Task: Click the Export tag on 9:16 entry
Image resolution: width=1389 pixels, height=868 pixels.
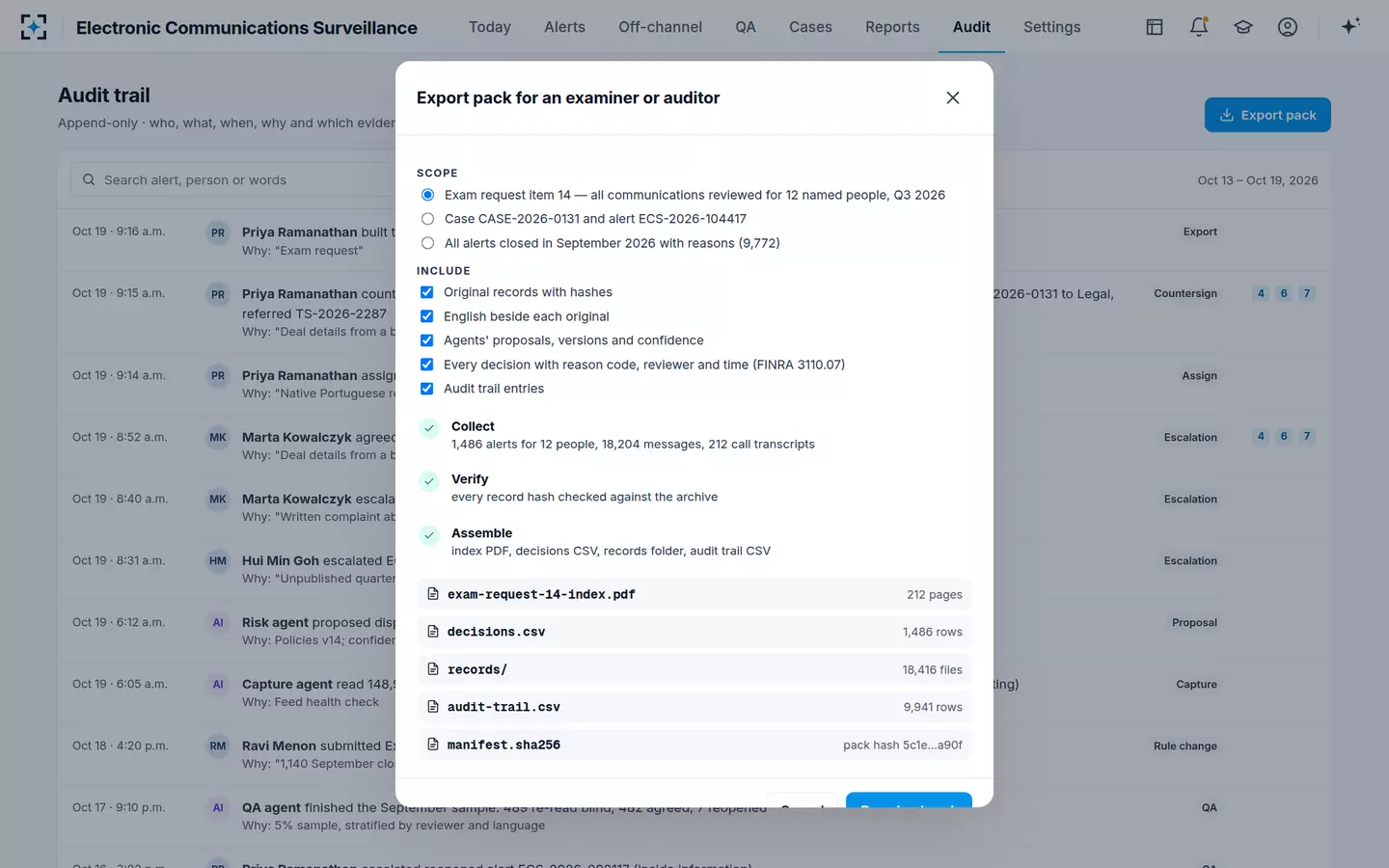Action: [1200, 231]
